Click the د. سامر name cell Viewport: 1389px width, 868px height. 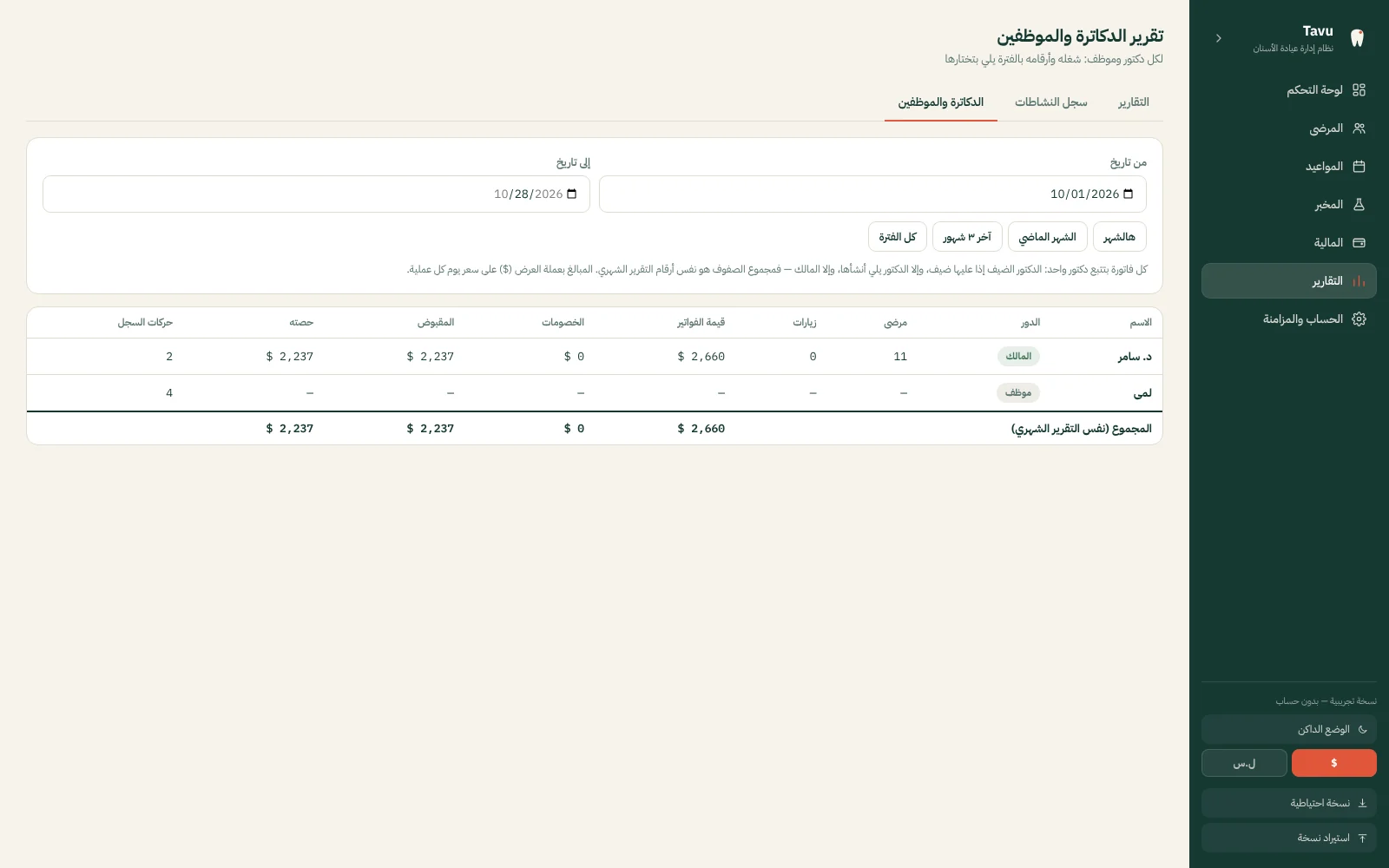(1135, 357)
